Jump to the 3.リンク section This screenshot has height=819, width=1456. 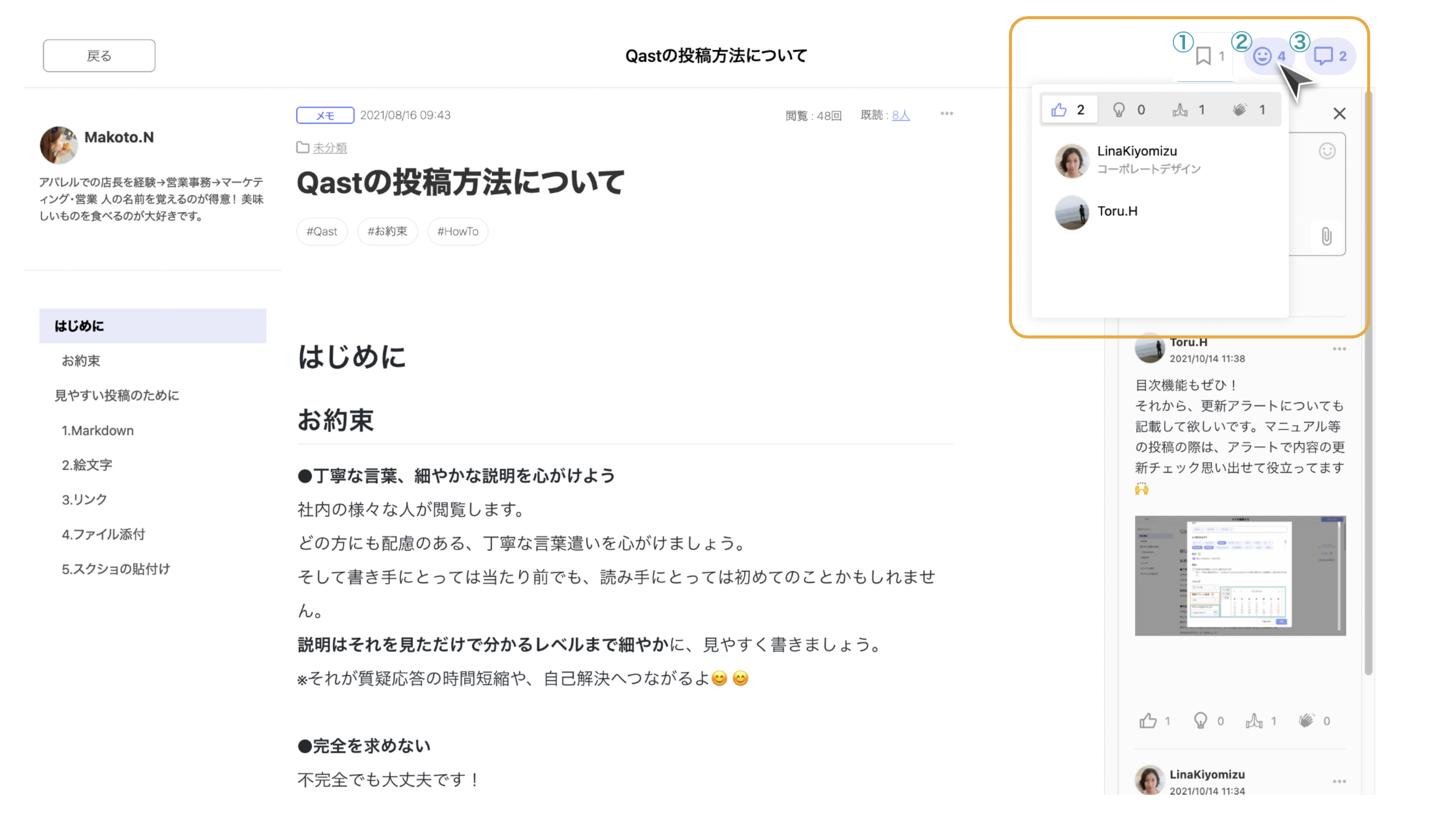tap(84, 499)
